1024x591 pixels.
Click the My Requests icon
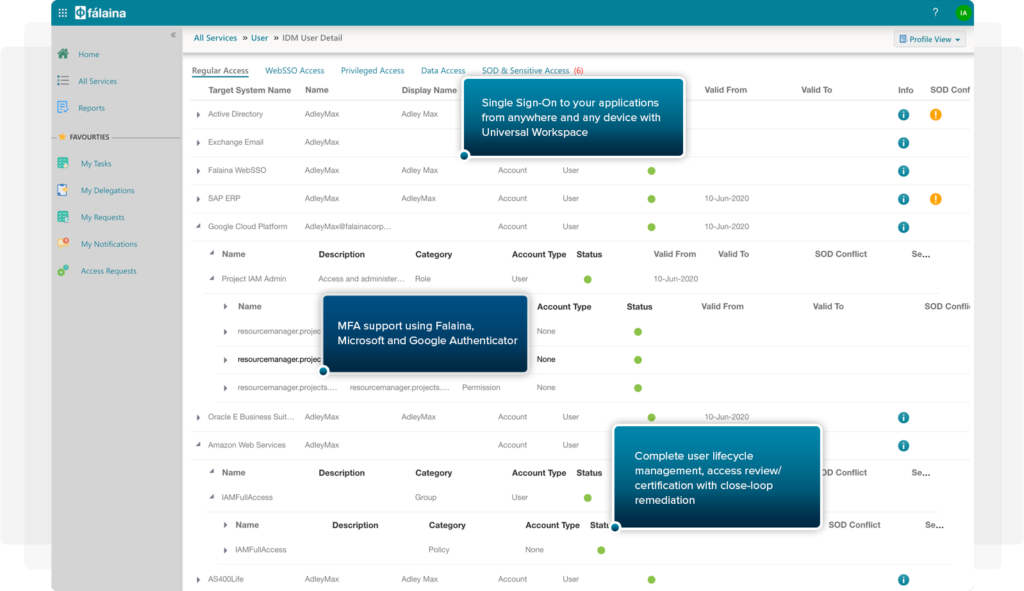click(x=63, y=216)
